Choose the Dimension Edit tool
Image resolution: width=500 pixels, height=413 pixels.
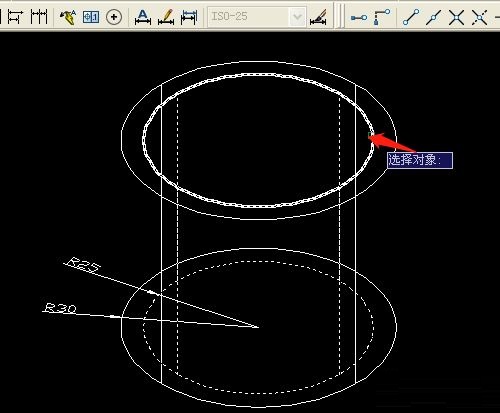point(143,17)
